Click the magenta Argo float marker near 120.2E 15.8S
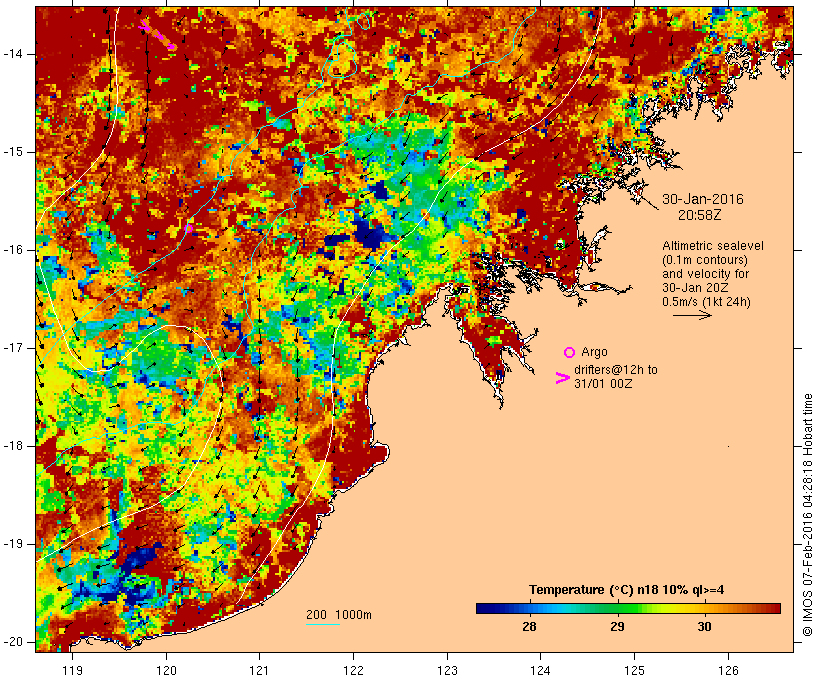Viewport: 820px width, 680px height. coord(188,228)
